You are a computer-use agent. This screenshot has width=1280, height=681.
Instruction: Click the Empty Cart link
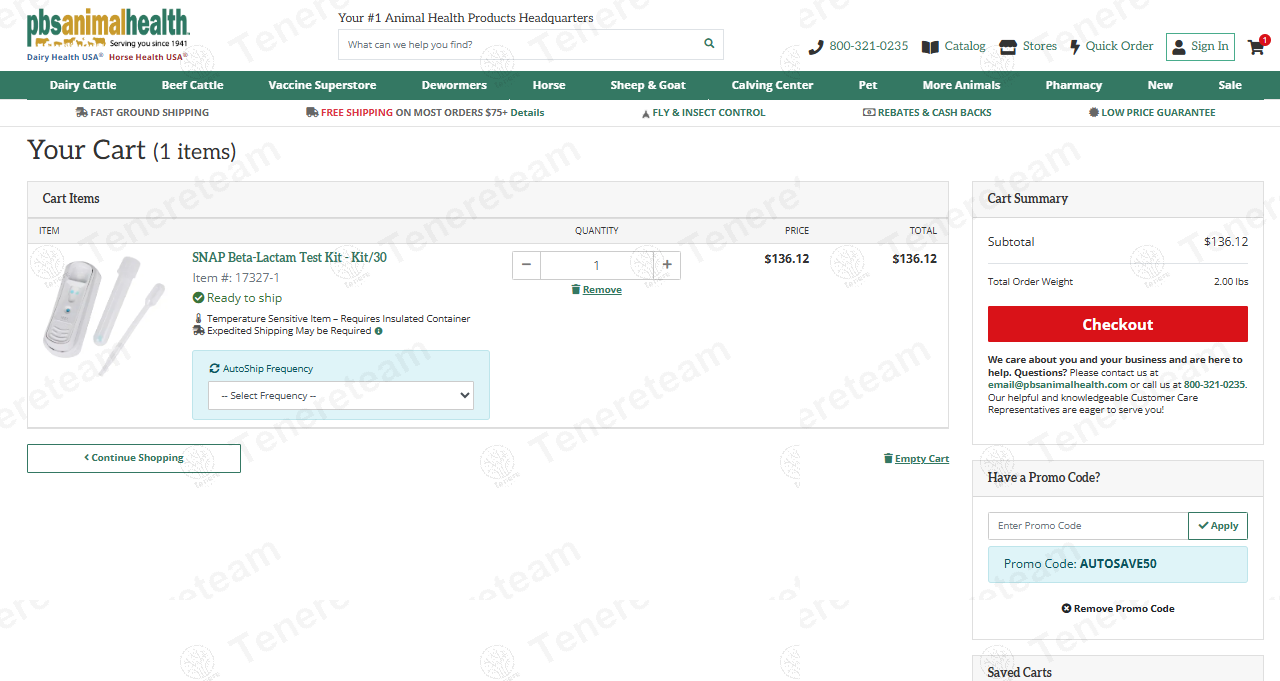click(x=916, y=458)
